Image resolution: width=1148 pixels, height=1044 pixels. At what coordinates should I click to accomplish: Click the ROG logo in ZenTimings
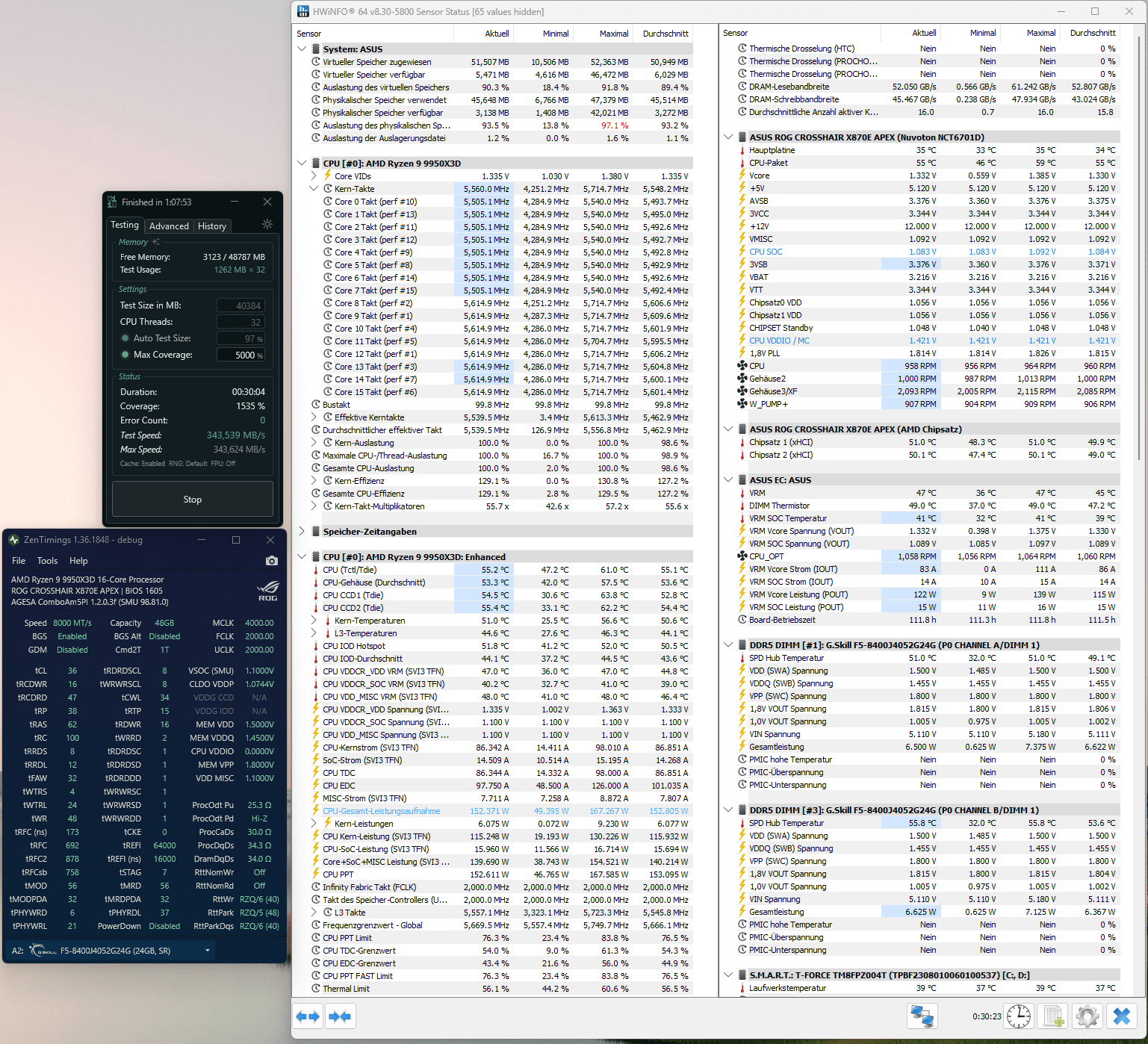267,591
